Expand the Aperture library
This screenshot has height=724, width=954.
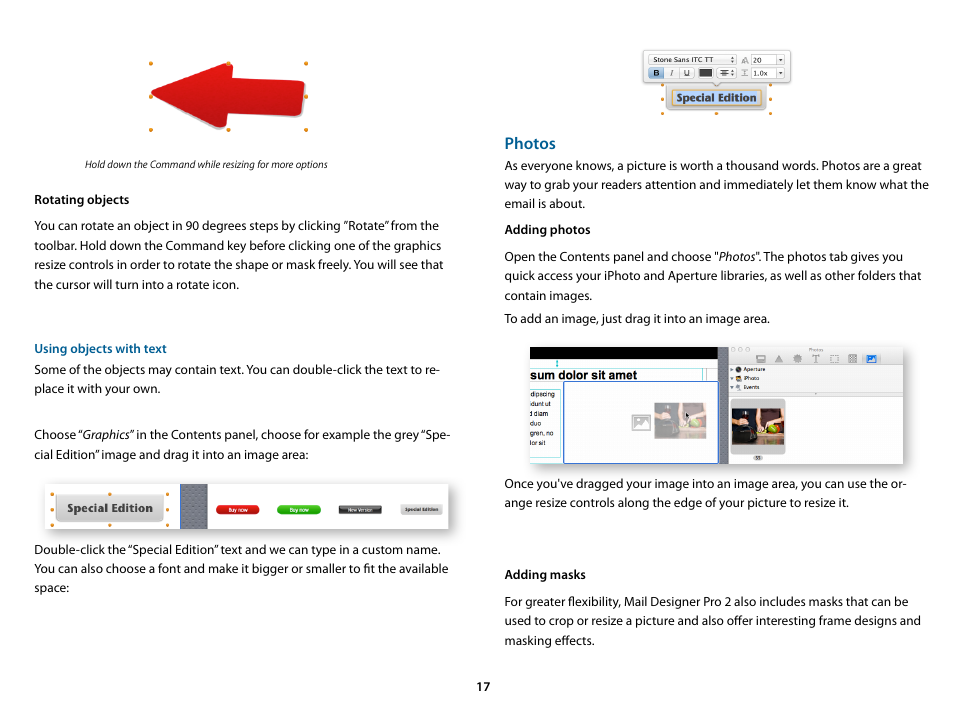tap(732, 369)
